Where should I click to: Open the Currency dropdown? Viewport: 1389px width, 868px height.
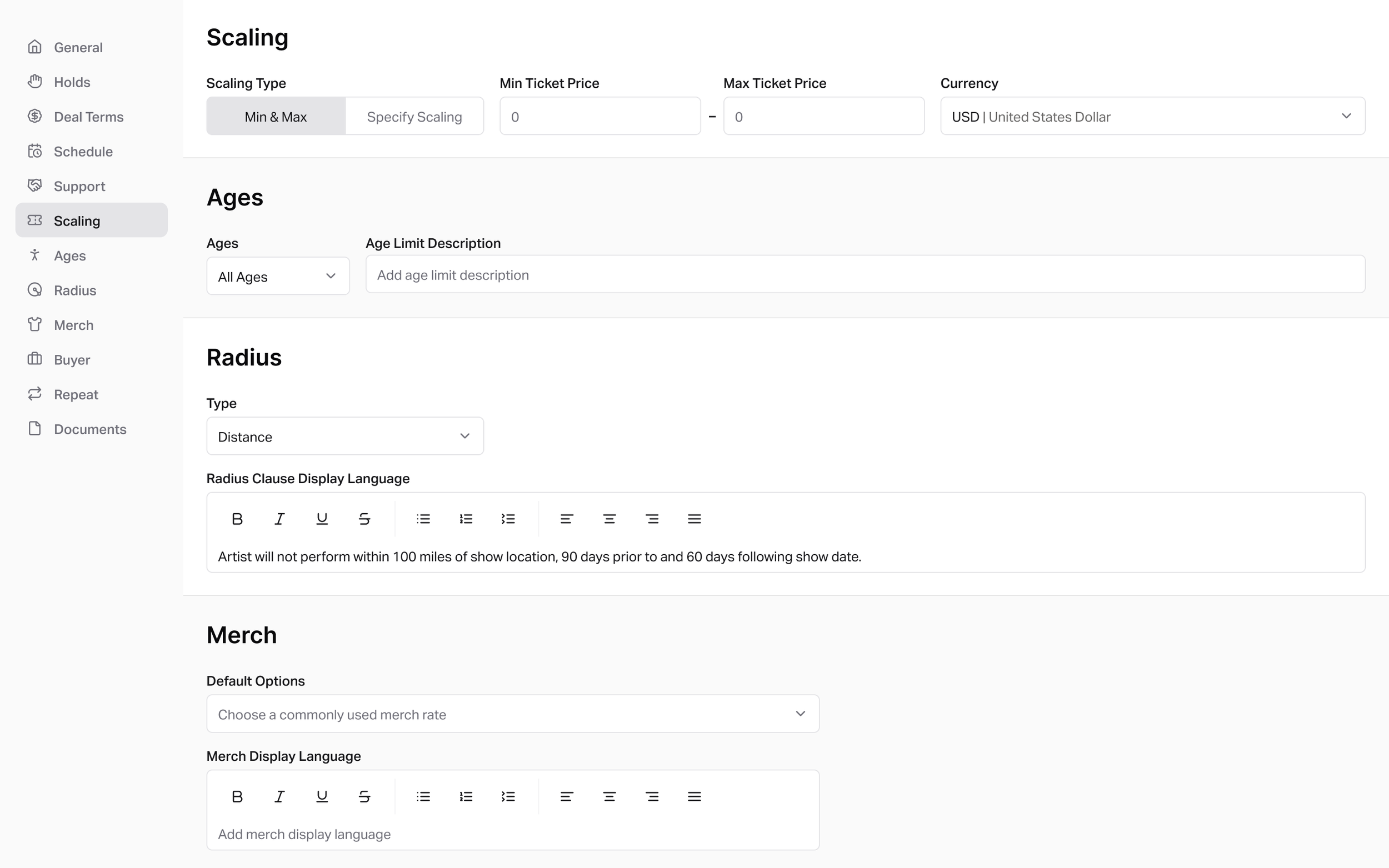[1151, 116]
